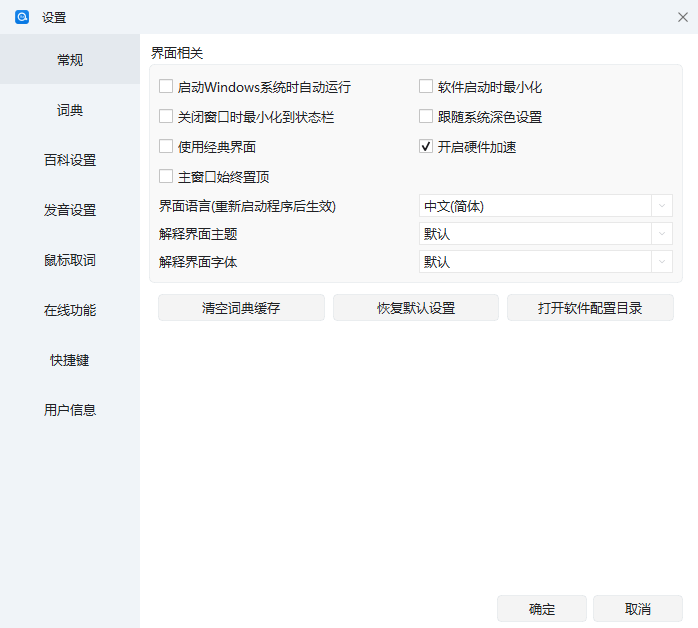698x628 pixels.
Task: Check 跟随系统深色设置 box
Action: pyautogui.click(x=426, y=117)
